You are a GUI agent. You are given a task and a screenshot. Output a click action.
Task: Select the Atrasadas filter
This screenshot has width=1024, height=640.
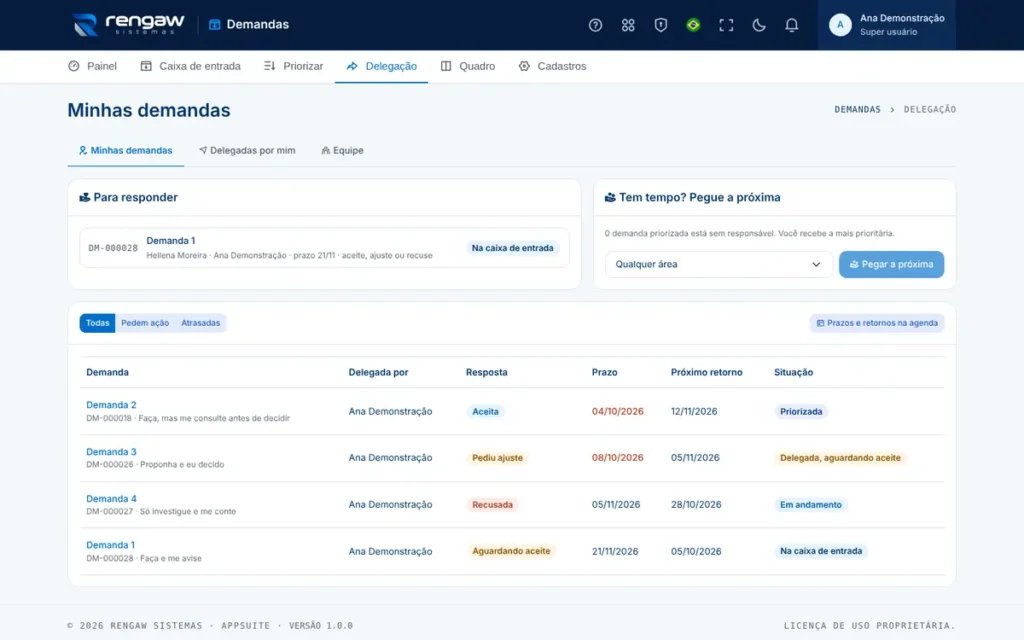coord(200,323)
